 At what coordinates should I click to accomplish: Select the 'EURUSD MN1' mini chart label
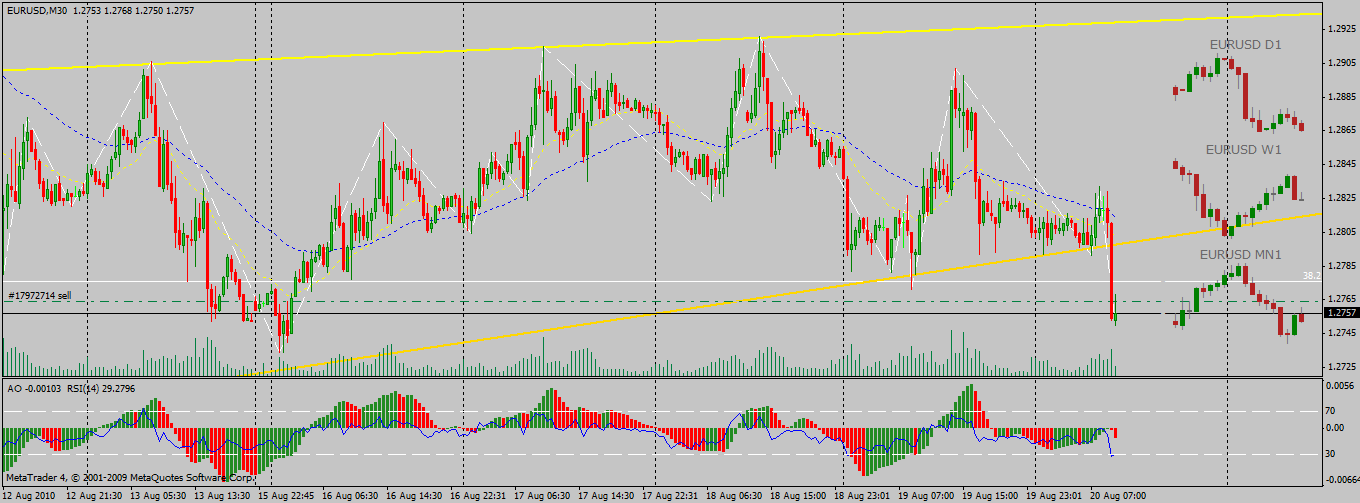[x=1240, y=255]
